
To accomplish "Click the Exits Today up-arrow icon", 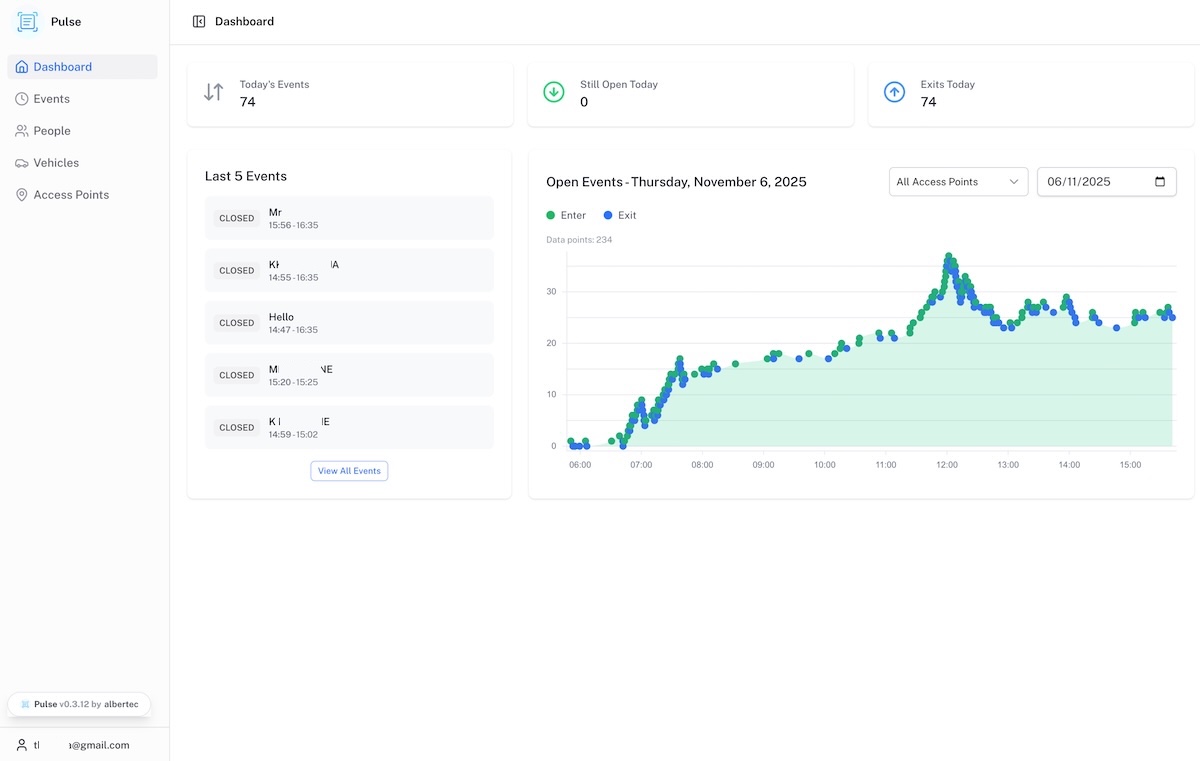I will pos(894,92).
